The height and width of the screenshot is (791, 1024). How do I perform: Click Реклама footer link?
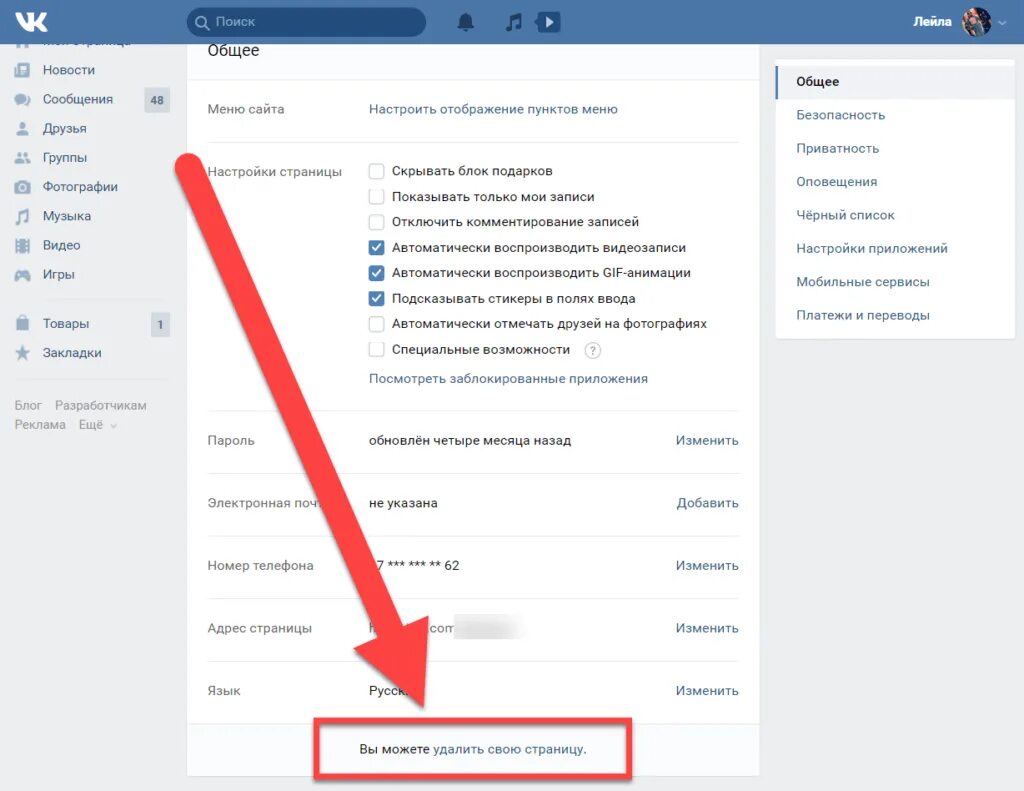40,425
